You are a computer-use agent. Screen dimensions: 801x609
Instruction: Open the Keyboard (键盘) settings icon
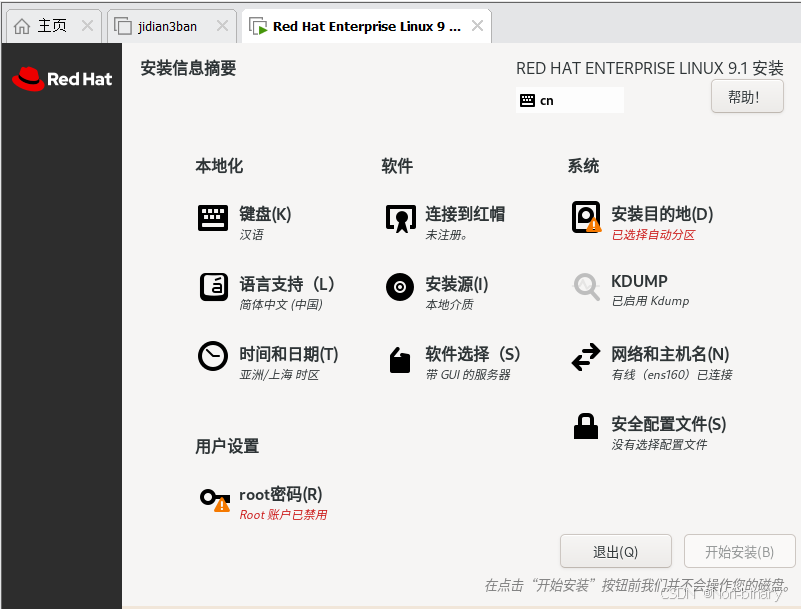tap(213, 218)
